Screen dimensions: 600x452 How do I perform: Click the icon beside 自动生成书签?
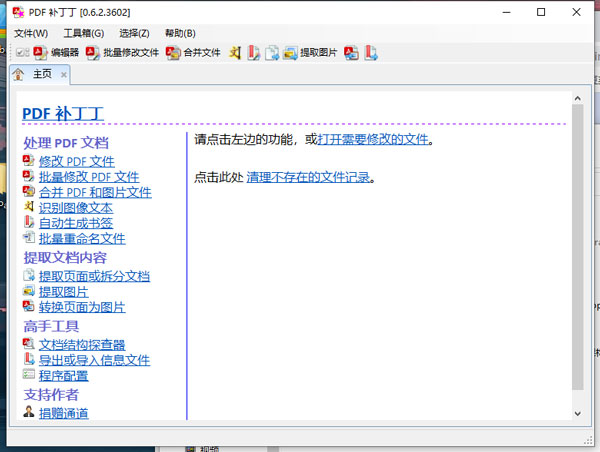[29, 223]
